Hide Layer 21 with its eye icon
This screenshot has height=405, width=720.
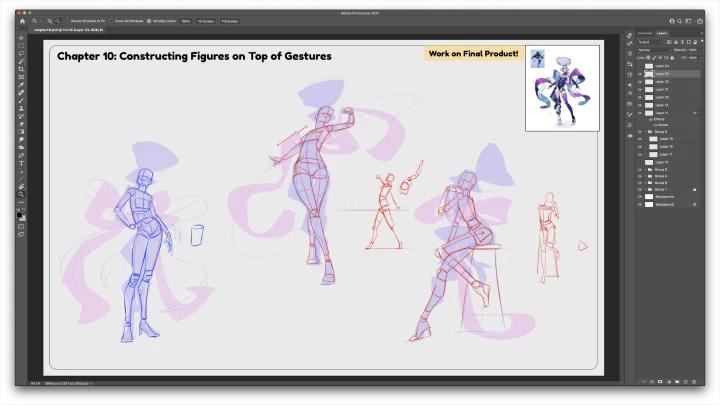point(640,90)
